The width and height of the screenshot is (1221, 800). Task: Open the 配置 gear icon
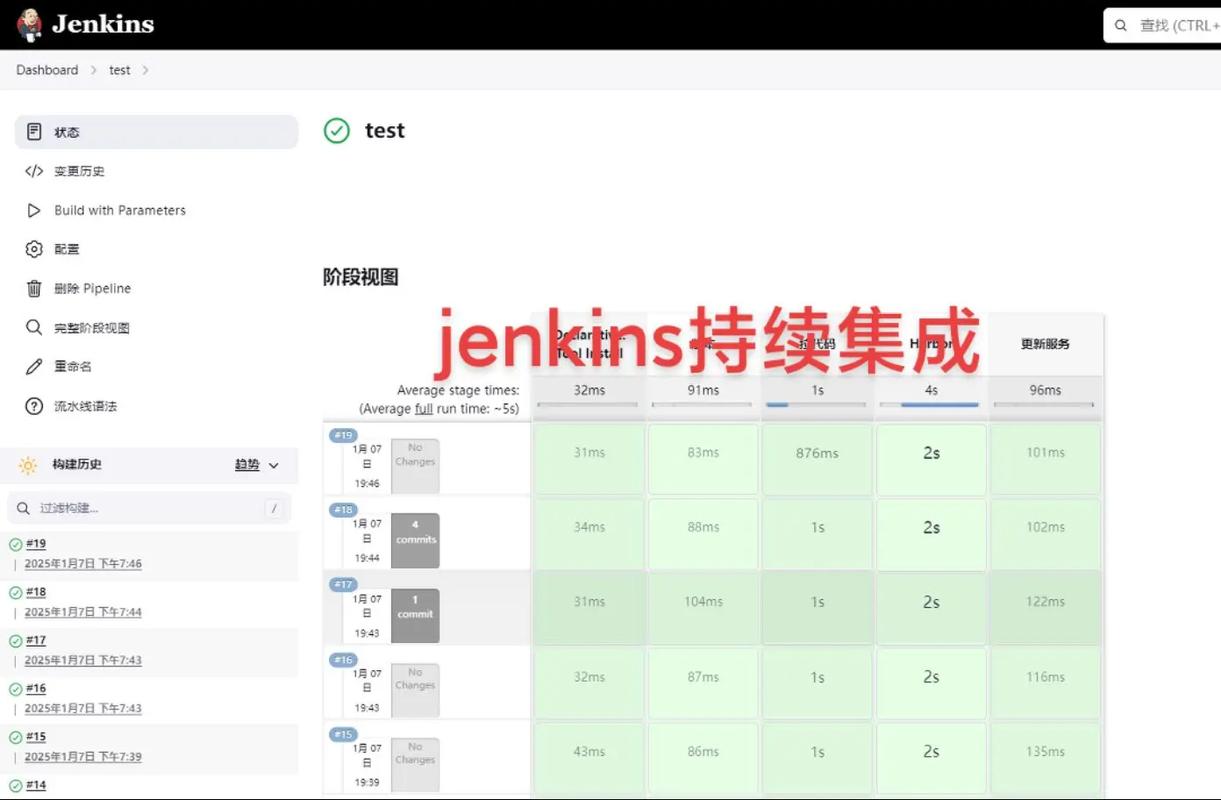coord(32,249)
